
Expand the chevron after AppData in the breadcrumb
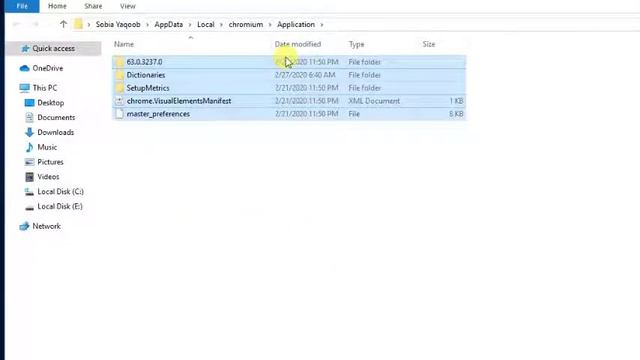pos(190,25)
